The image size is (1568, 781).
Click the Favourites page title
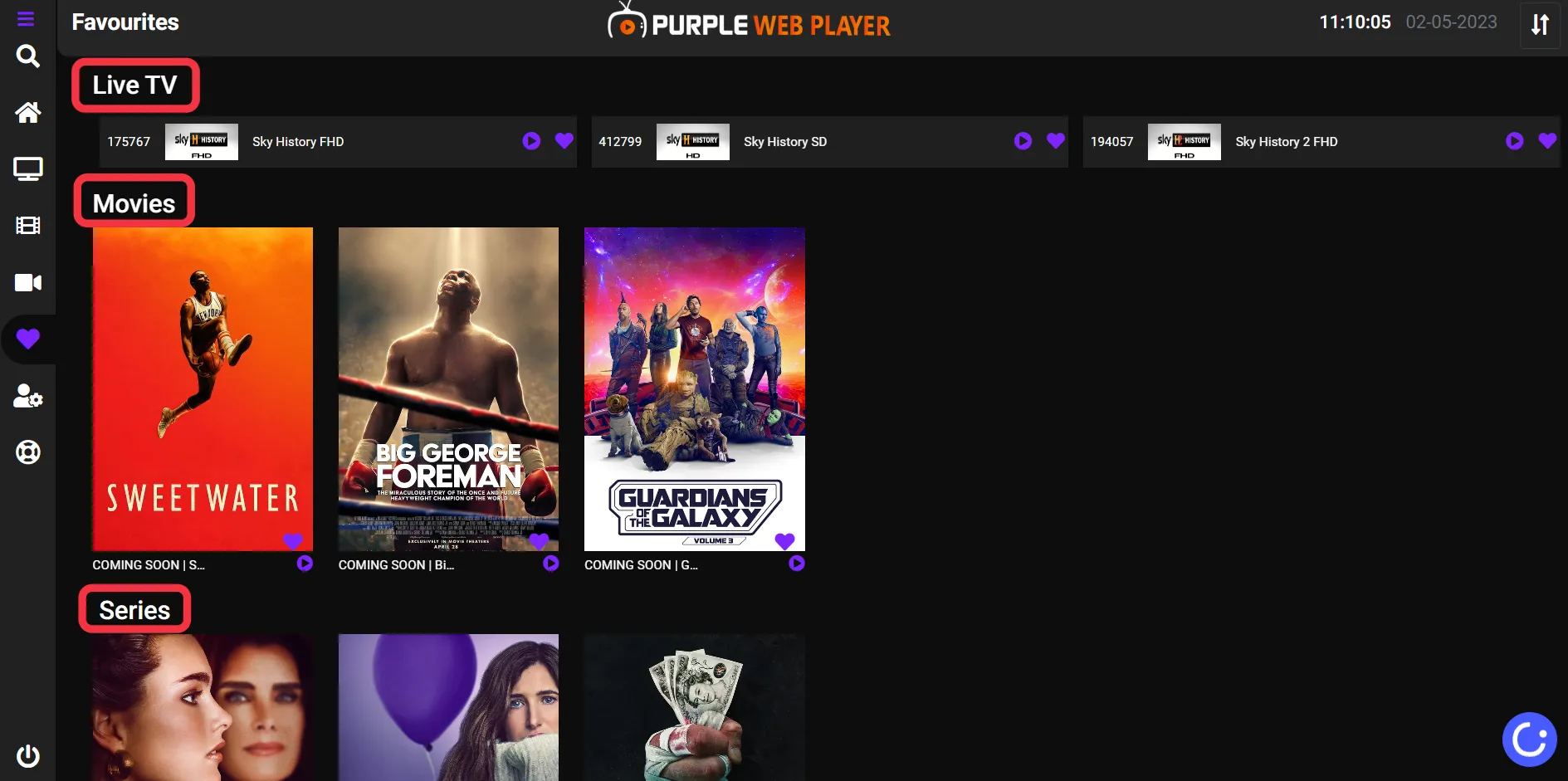point(125,22)
